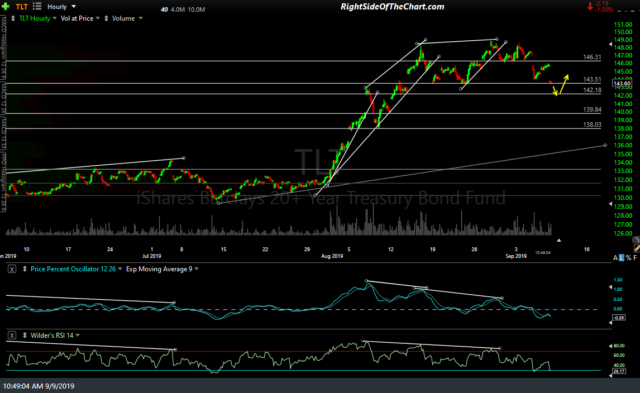Click the orange TLT ticker symbol

[x=22, y=7]
